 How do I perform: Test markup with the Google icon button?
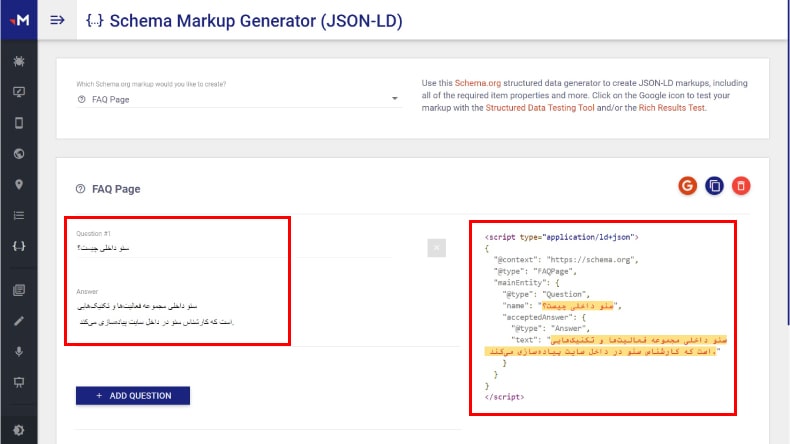(x=687, y=186)
